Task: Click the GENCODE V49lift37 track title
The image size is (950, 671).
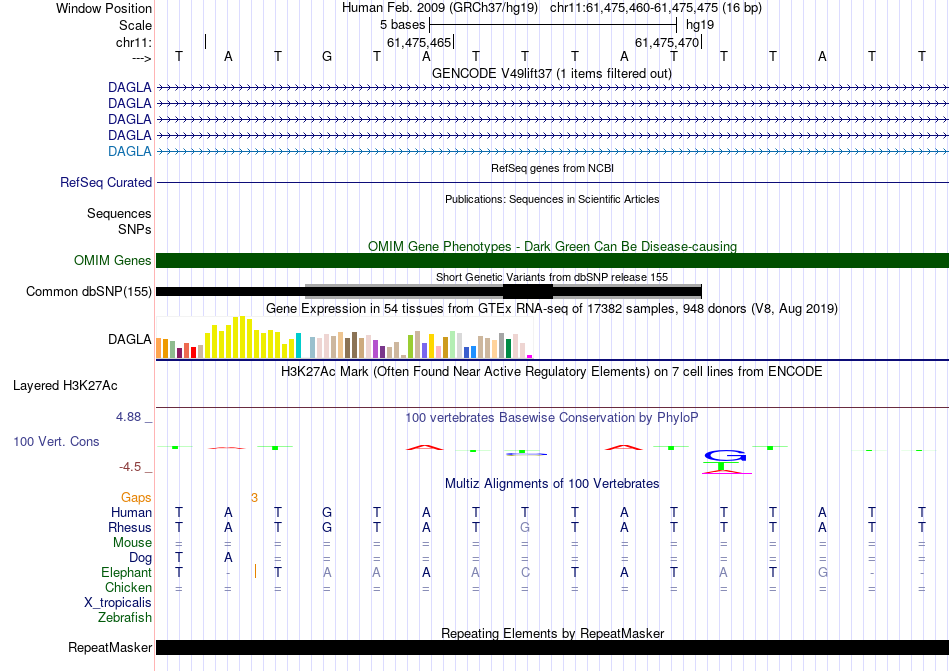Action: pyautogui.click(x=552, y=73)
